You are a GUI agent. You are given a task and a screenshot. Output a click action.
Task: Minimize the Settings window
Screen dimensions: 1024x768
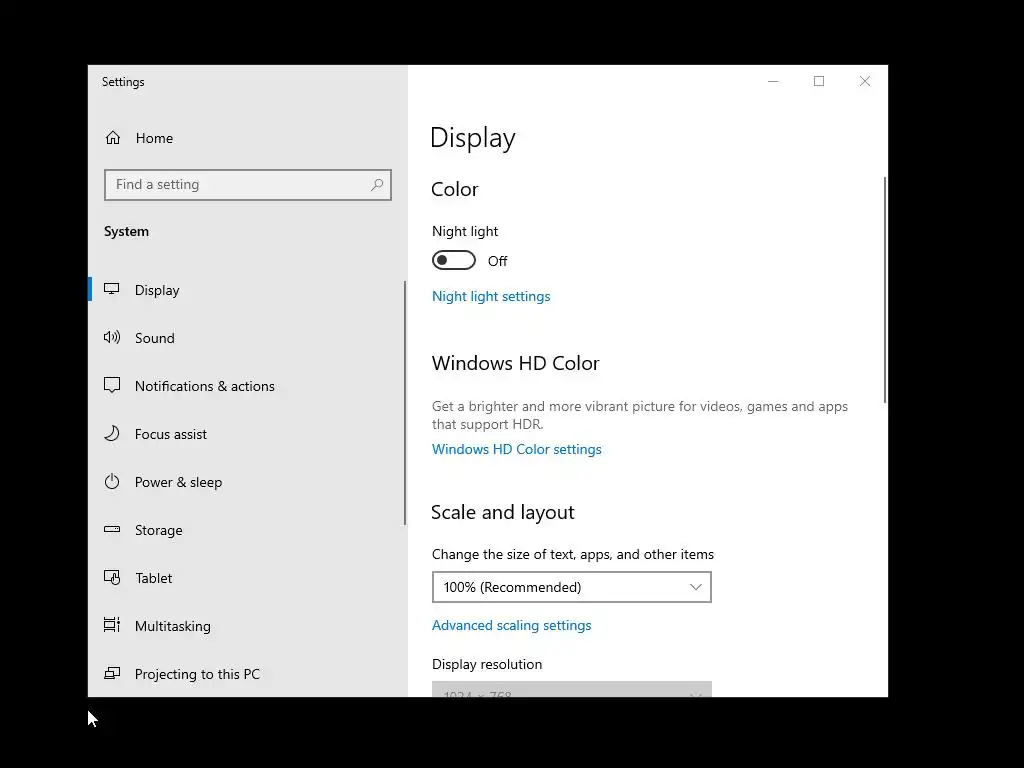tap(773, 81)
